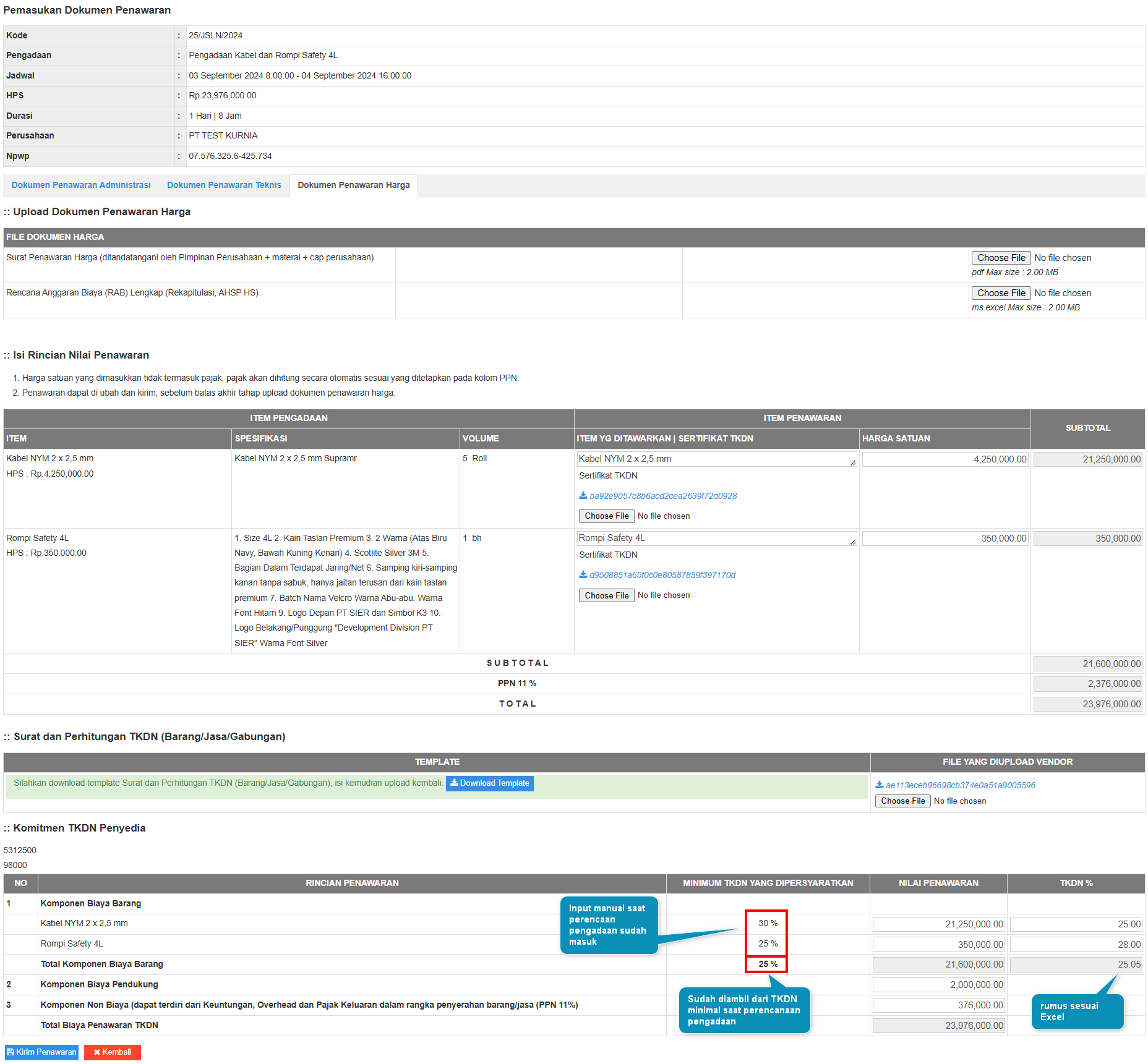Click the Download Template button
The height and width of the screenshot is (1064, 1148).
(489, 783)
